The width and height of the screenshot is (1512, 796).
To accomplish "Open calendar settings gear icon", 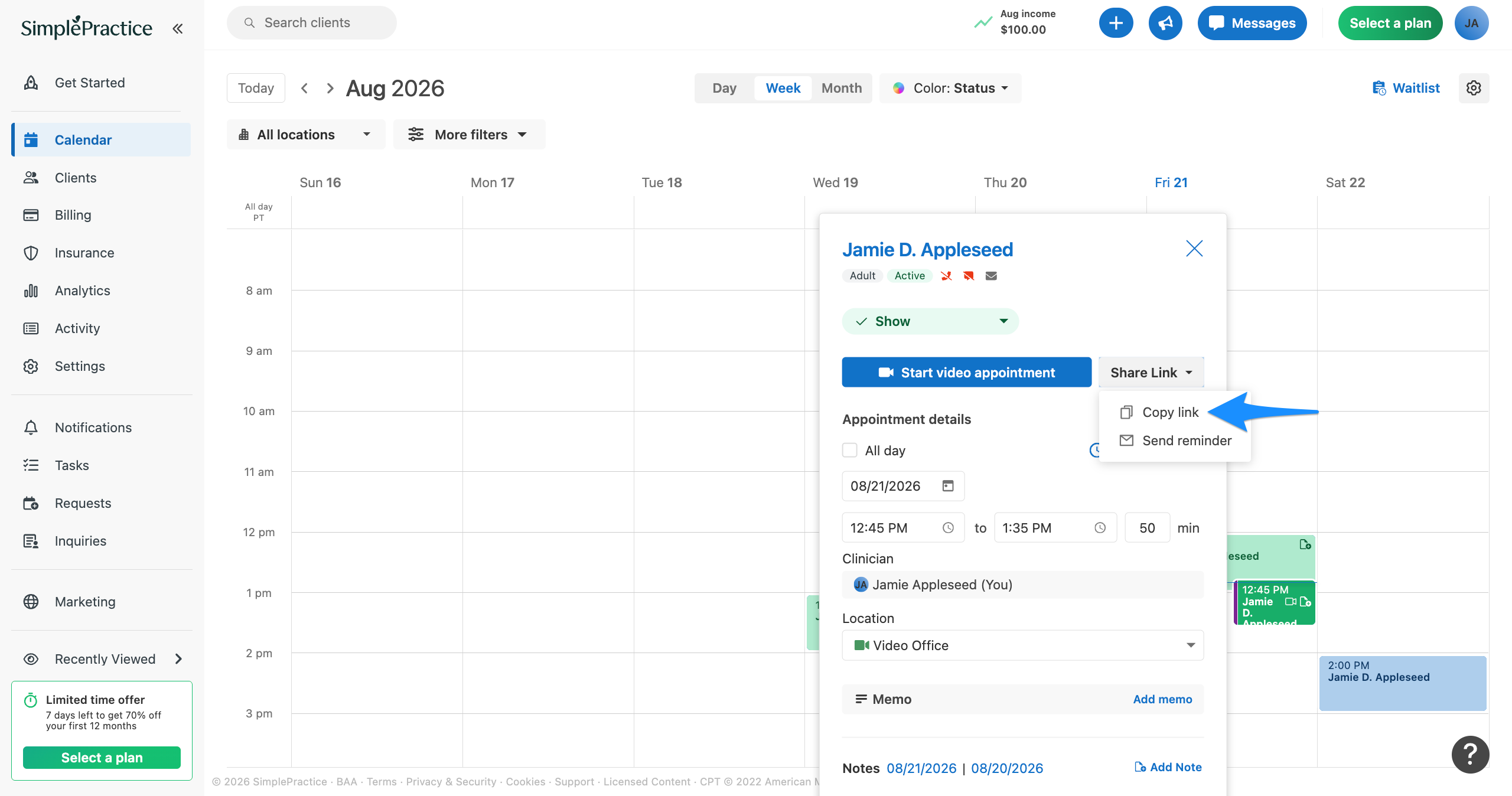I will pos(1474,88).
